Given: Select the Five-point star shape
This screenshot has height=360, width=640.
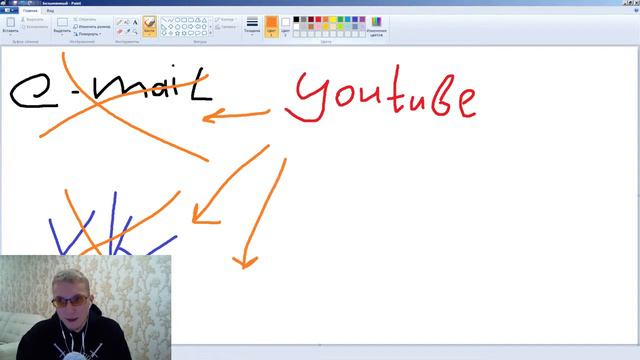Looking at the screenshot, I should coord(178,33).
